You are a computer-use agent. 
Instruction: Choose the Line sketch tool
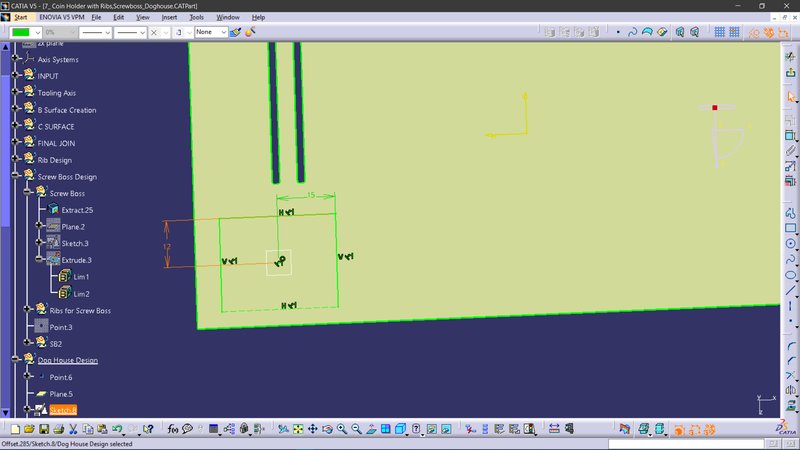point(790,291)
